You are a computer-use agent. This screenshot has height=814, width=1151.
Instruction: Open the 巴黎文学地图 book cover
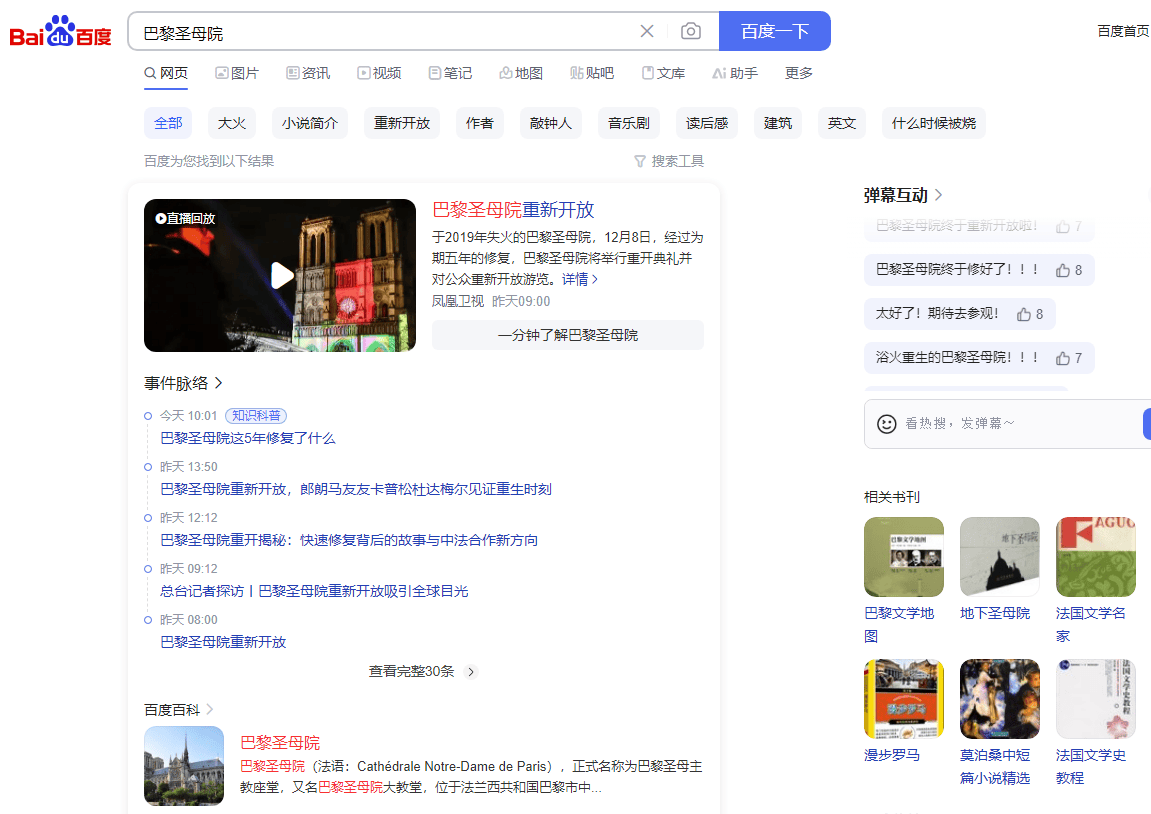[x=904, y=557]
